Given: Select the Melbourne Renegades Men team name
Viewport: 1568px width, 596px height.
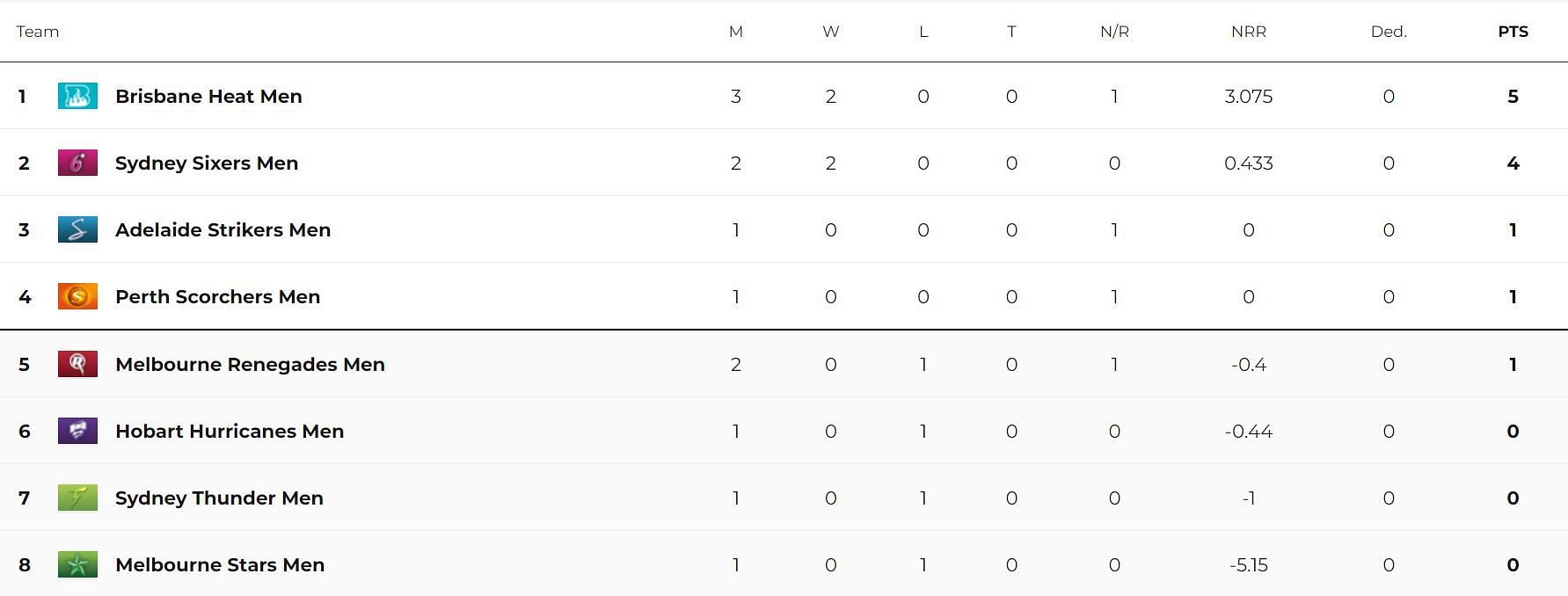Looking at the screenshot, I should (x=250, y=364).
